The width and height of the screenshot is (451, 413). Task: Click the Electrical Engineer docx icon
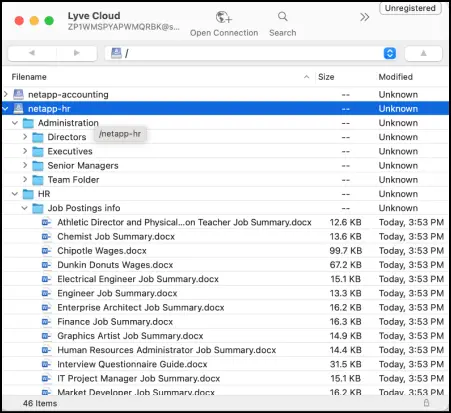click(x=47, y=279)
